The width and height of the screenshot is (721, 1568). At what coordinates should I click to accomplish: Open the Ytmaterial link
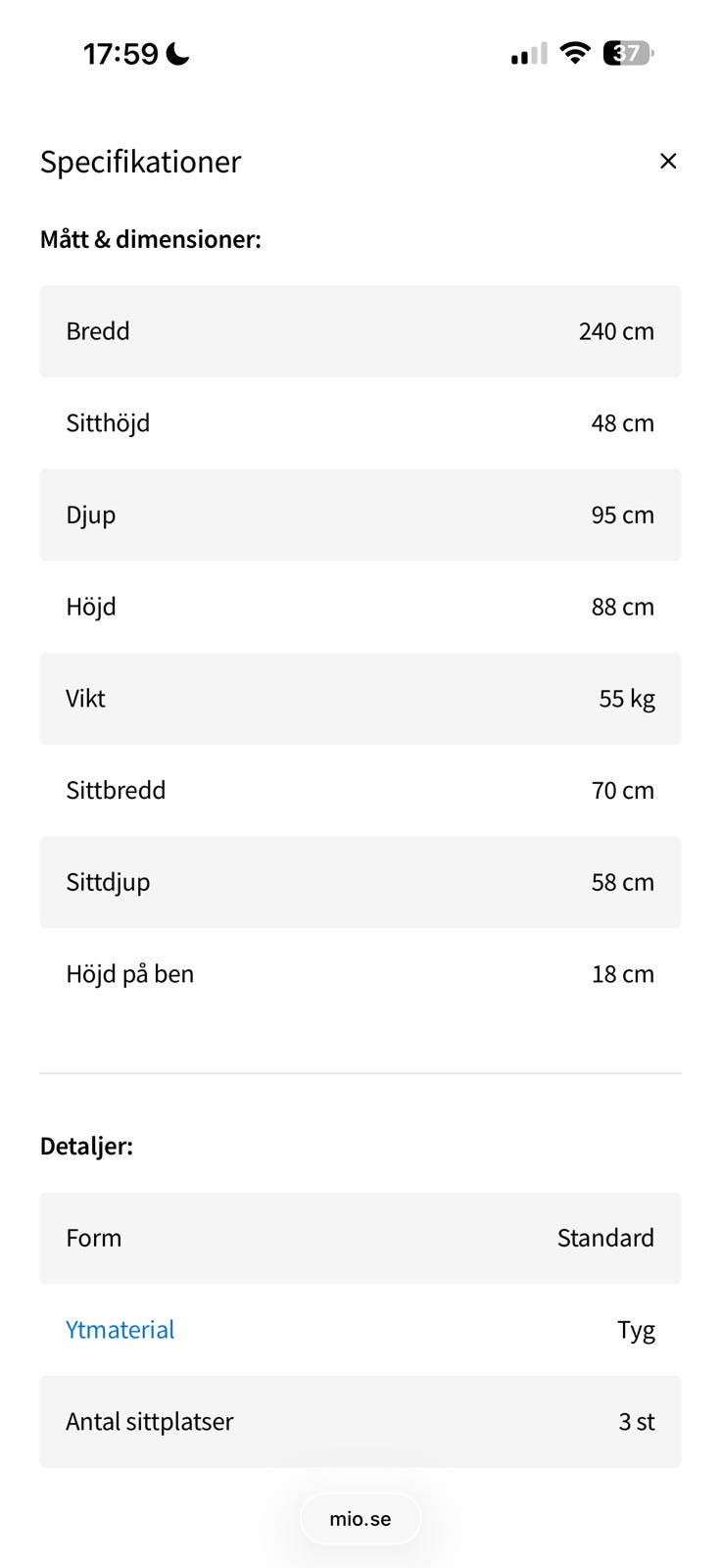[120, 1330]
